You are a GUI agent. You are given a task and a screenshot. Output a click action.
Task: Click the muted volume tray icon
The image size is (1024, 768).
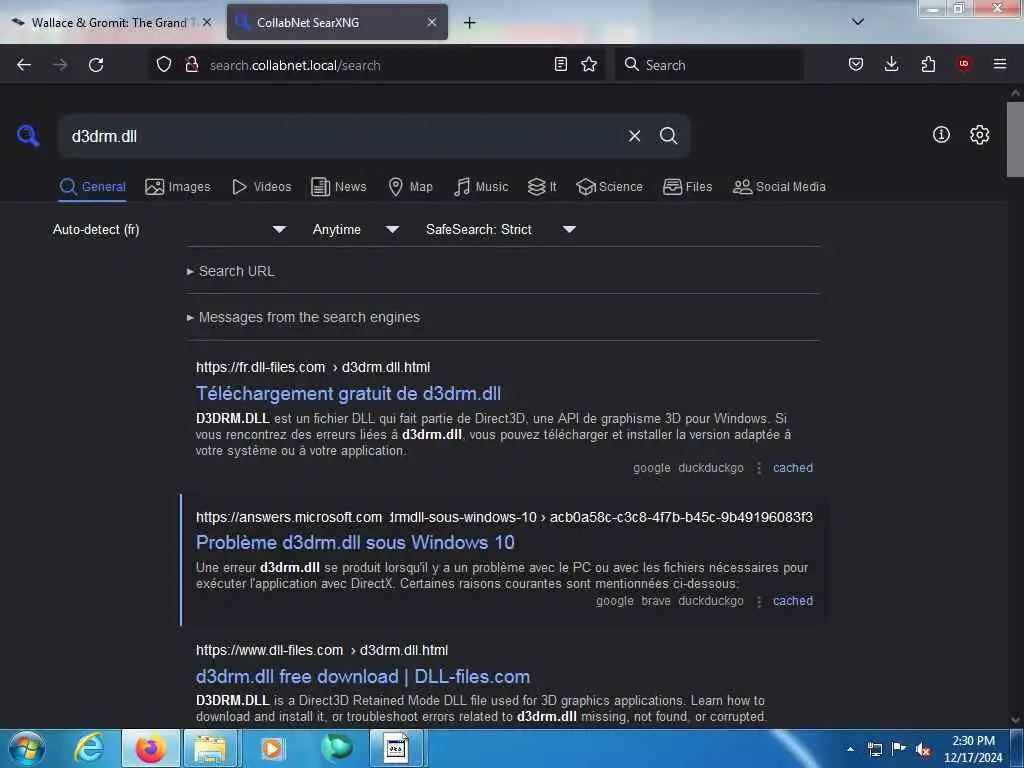coord(923,749)
